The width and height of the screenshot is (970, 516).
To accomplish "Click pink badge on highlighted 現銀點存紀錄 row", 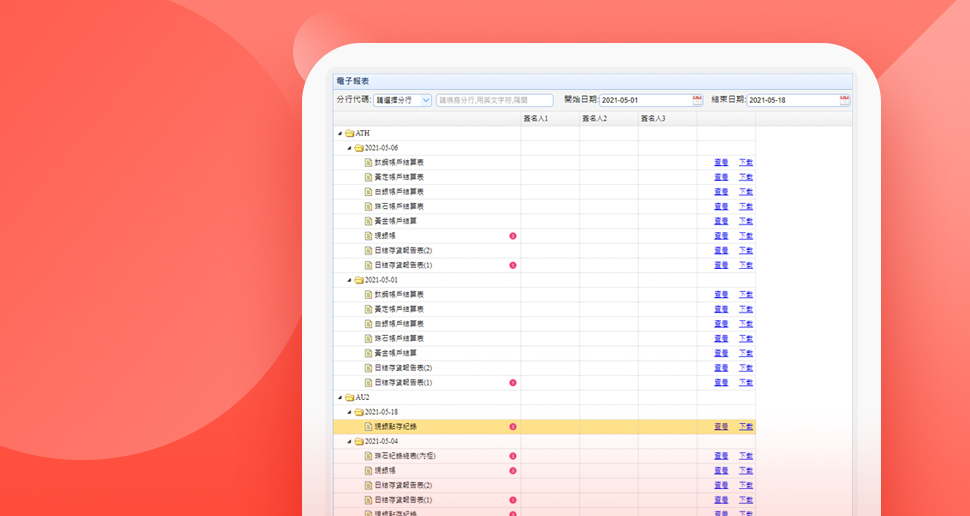I will pyautogui.click(x=513, y=427).
